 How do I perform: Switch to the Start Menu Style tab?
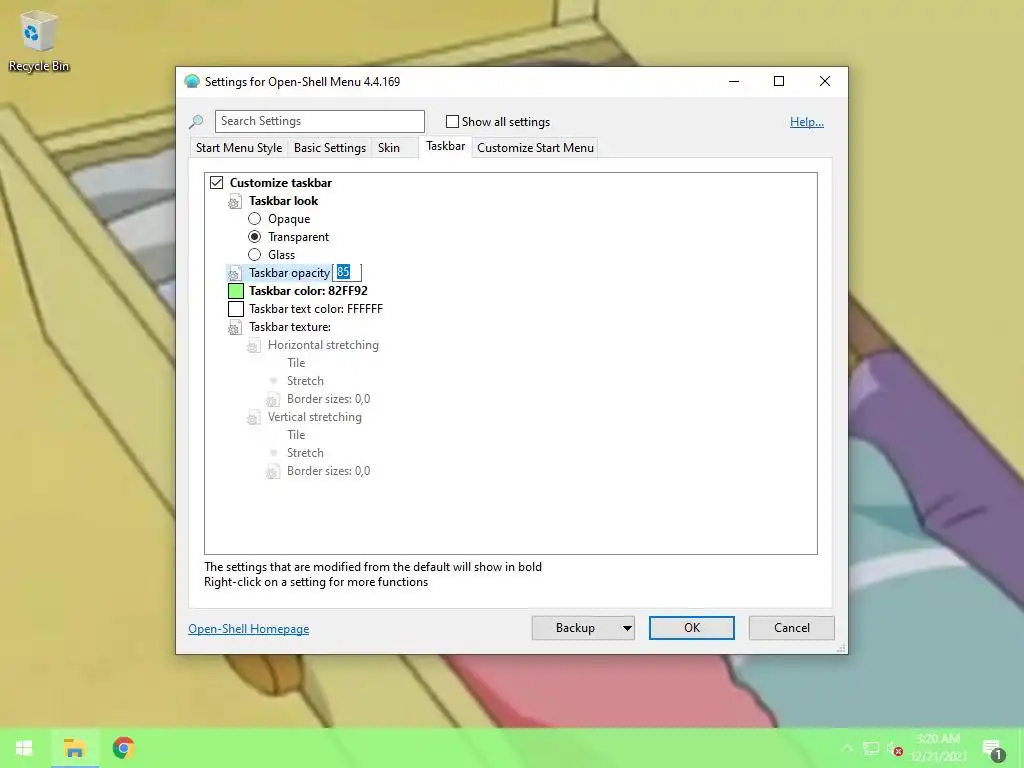[239, 148]
